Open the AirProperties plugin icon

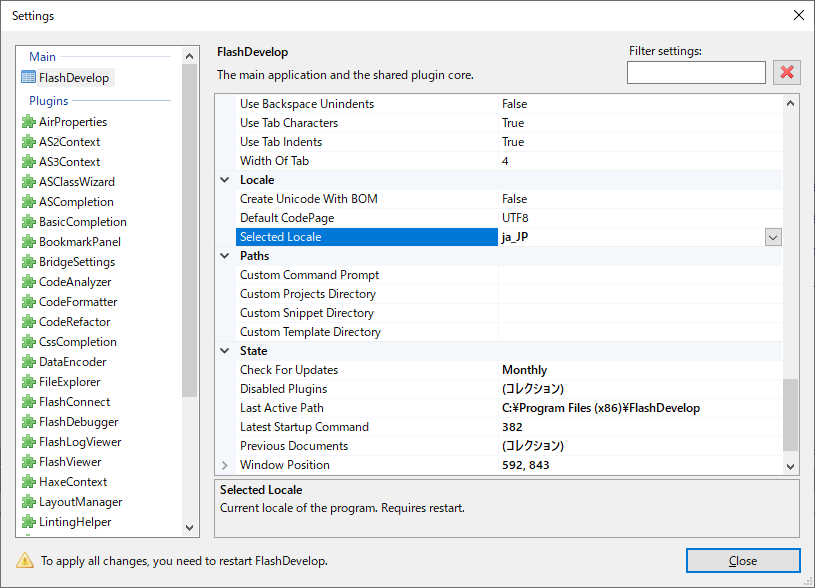(x=28, y=122)
